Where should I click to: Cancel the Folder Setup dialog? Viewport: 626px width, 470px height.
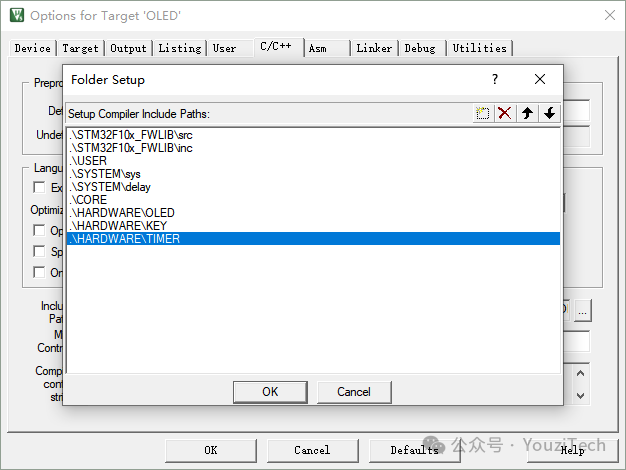coord(354,392)
